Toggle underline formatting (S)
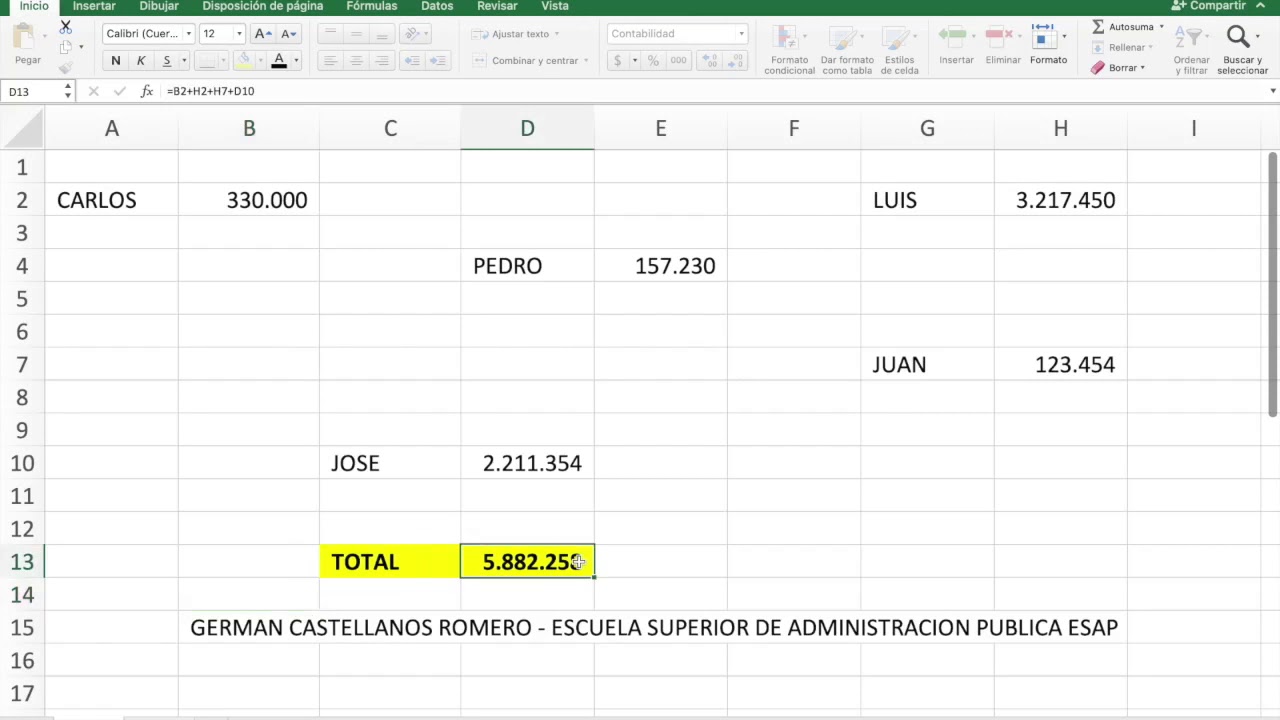 pyautogui.click(x=166, y=61)
